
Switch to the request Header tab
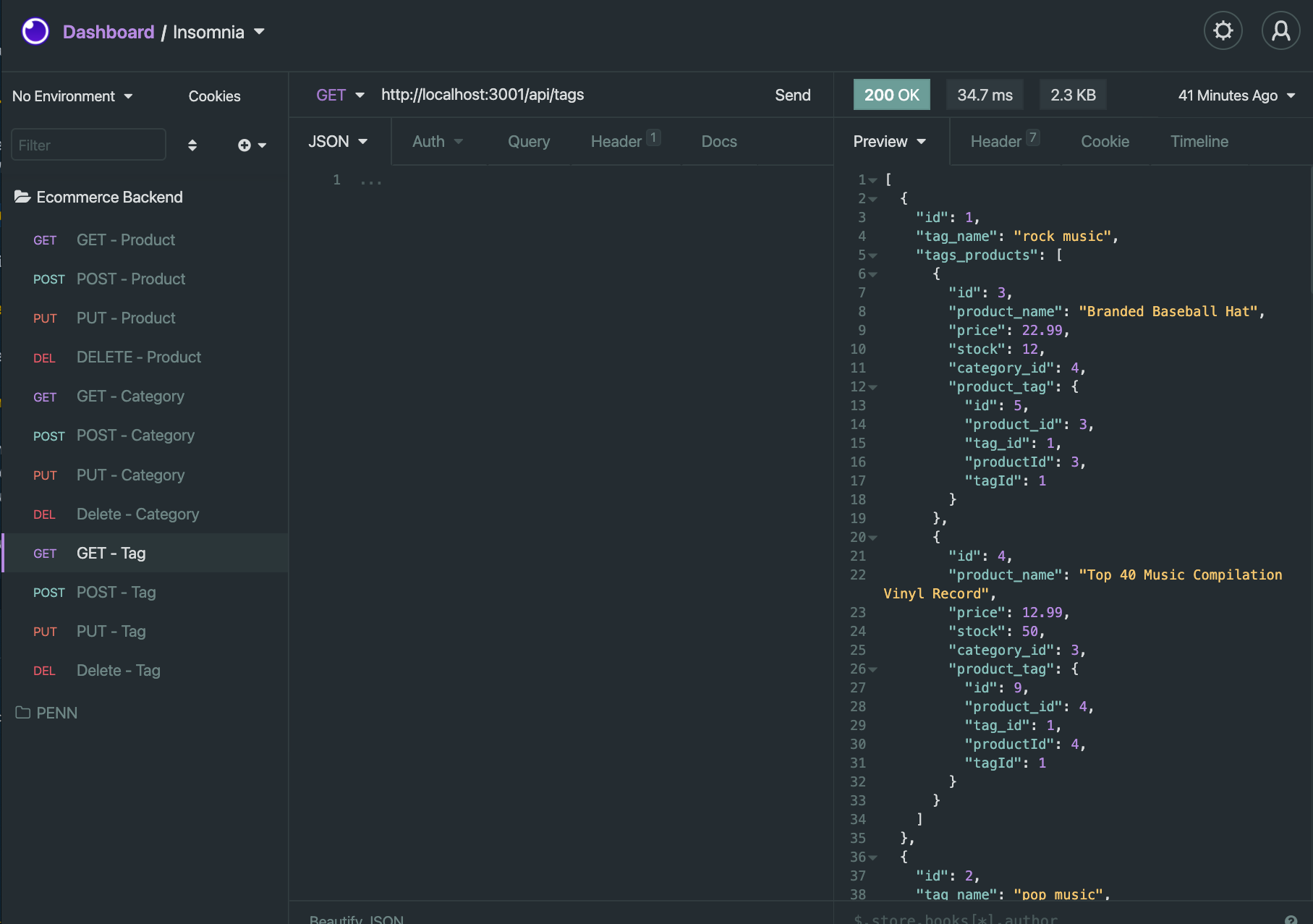tap(625, 142)
